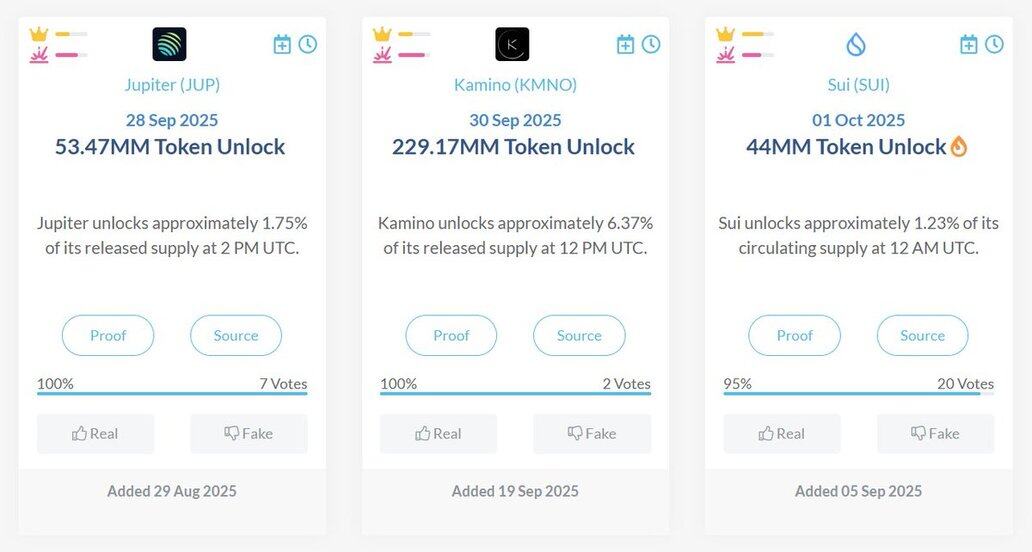Click the clock reminder icon on Sui card
The image size is (1032, 552).
pyautogui.click(x=994, y=44)
